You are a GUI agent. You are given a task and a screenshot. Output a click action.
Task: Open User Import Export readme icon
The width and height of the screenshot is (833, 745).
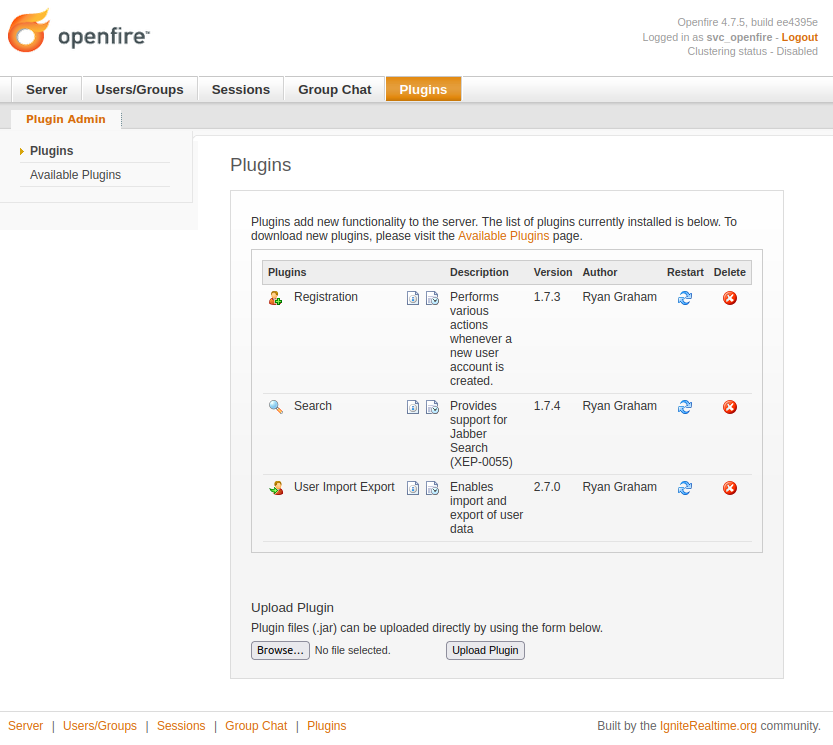pos(413,488)
